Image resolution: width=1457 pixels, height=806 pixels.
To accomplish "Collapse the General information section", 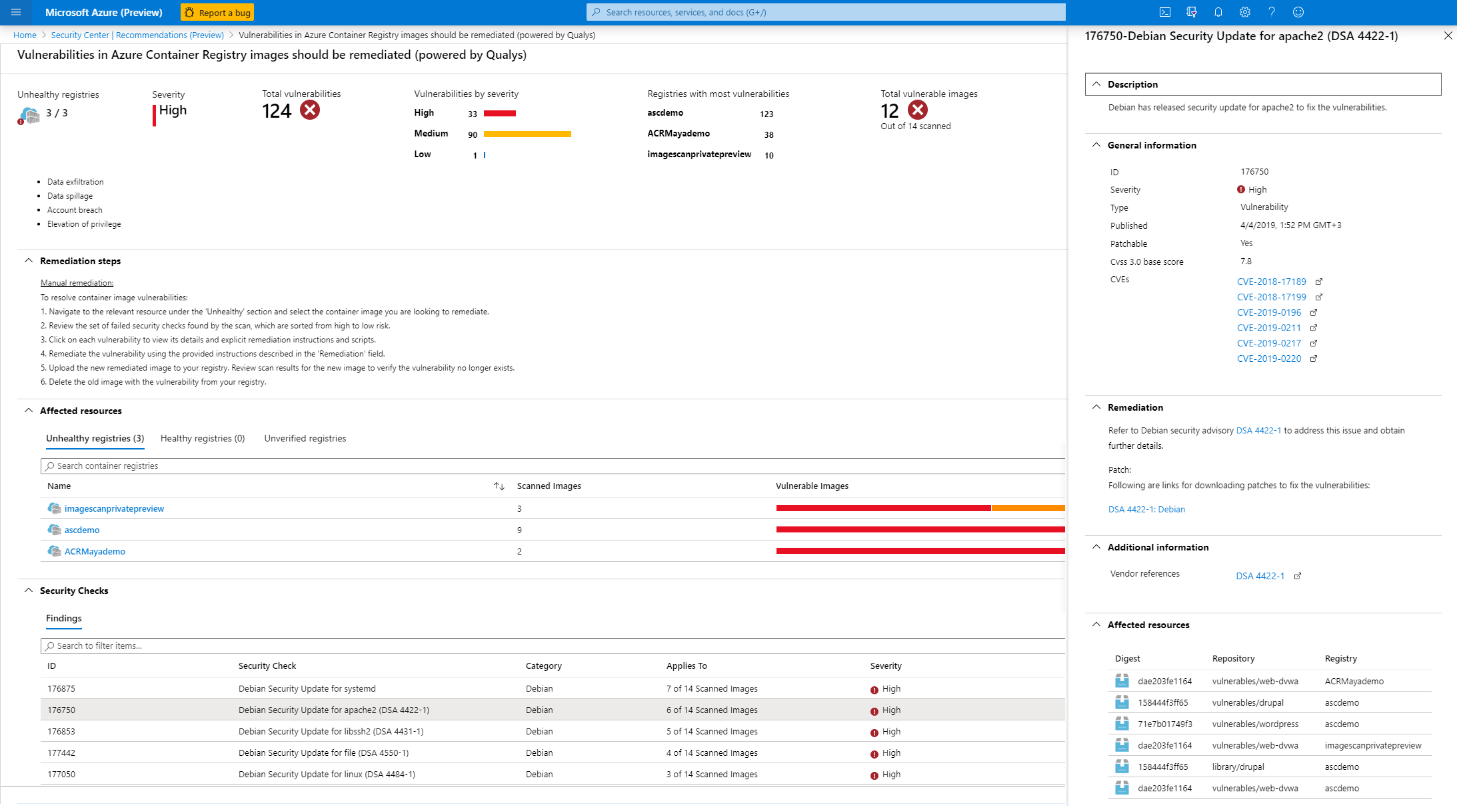I will (x=1096, y=146).
